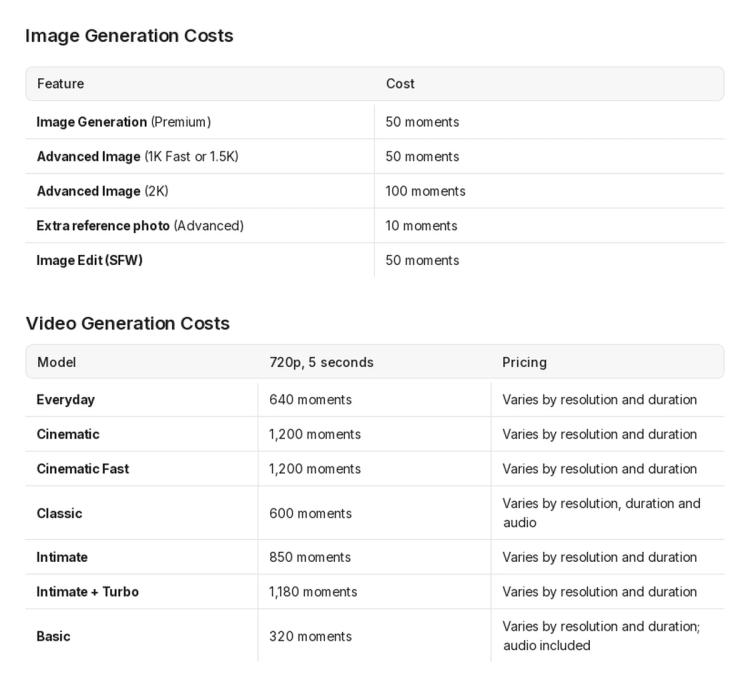This screenshot has height=682, width=750.
Task: Click the '850 moments' cell
Action: [310, 557]
